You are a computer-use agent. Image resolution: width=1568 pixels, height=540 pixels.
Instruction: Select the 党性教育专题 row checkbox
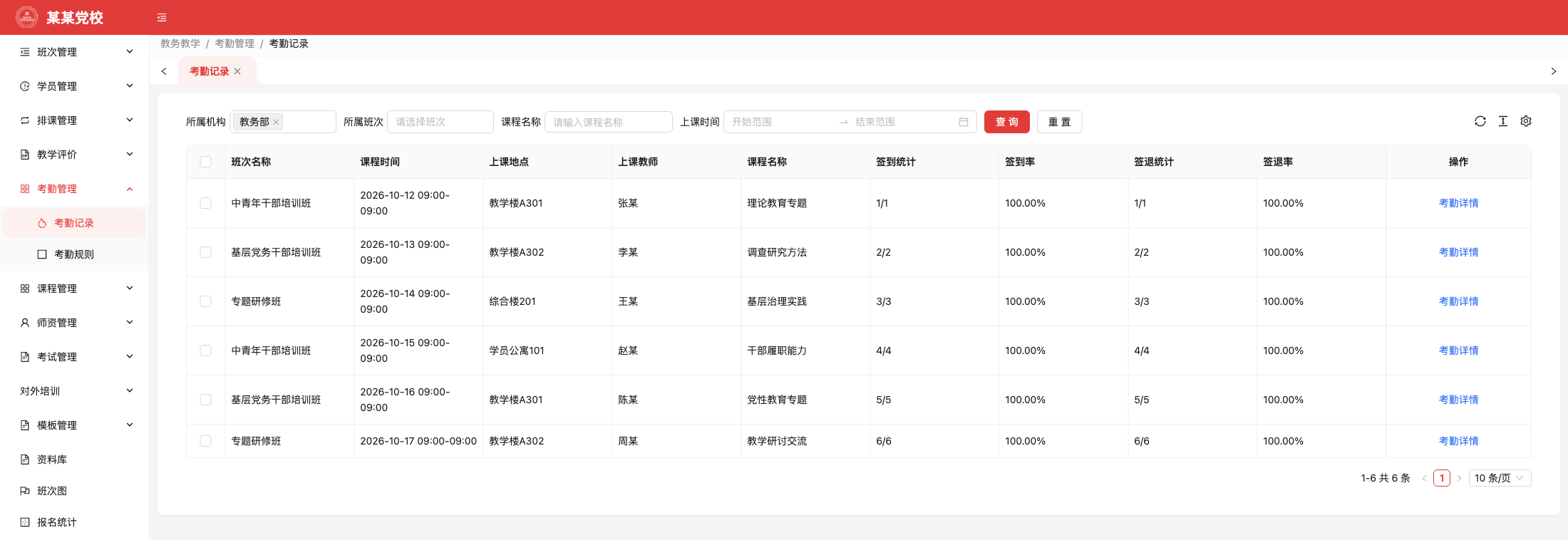[x=206, y=400]
